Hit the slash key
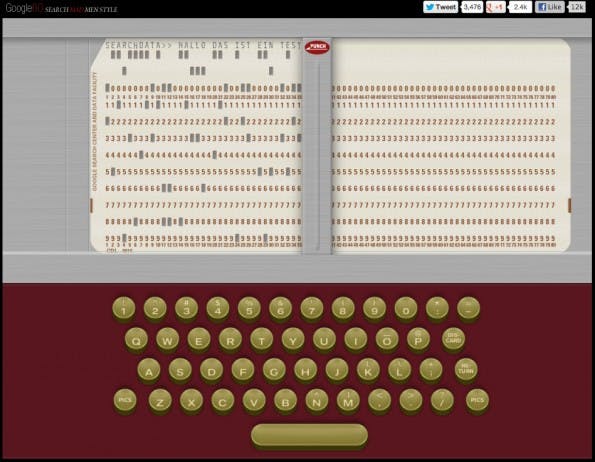595x462 pixels. click(x=442, y=400)
